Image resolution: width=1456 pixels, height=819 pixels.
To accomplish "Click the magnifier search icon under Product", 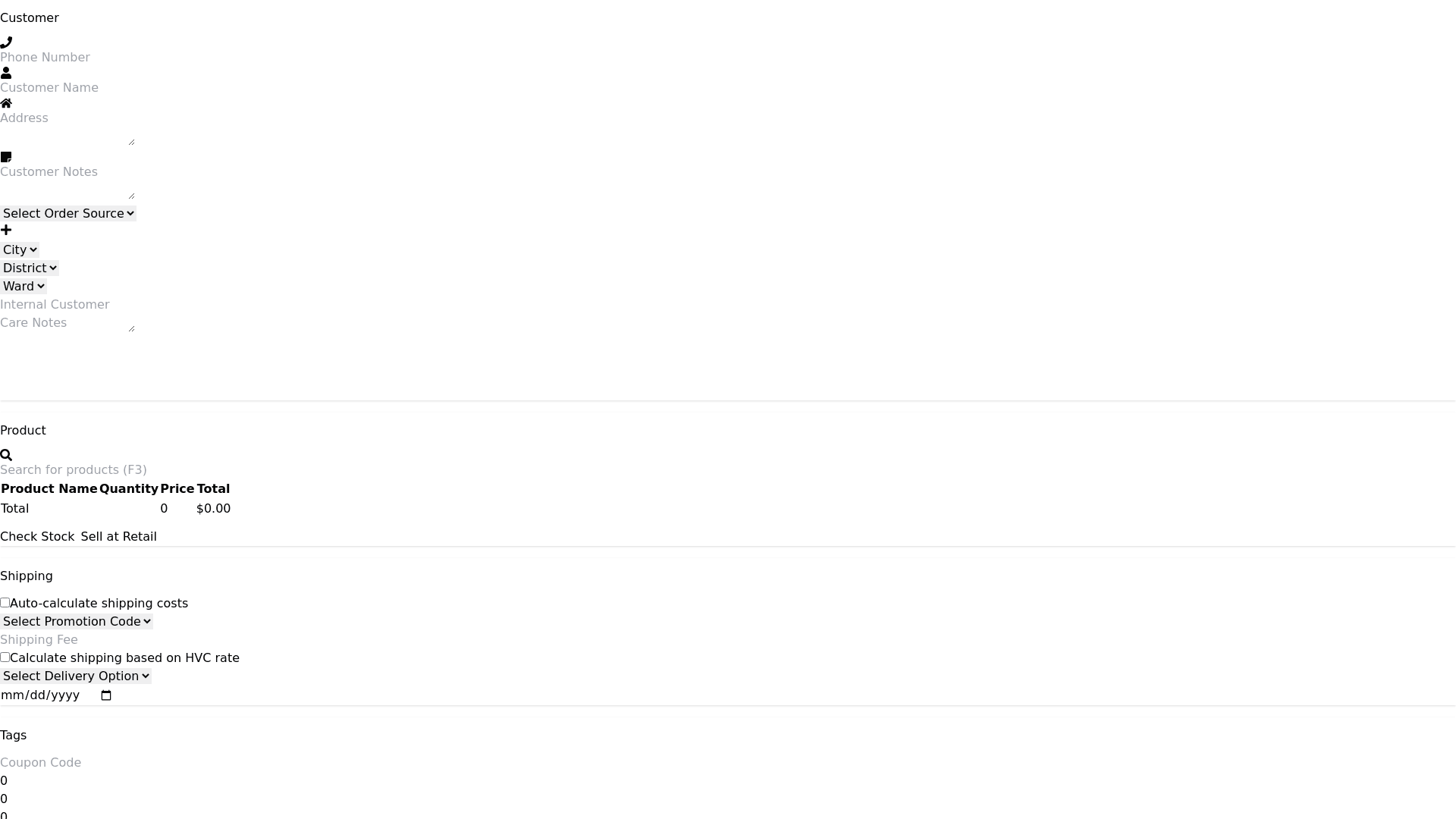I will pyautogui.click(x=6, y=455).
